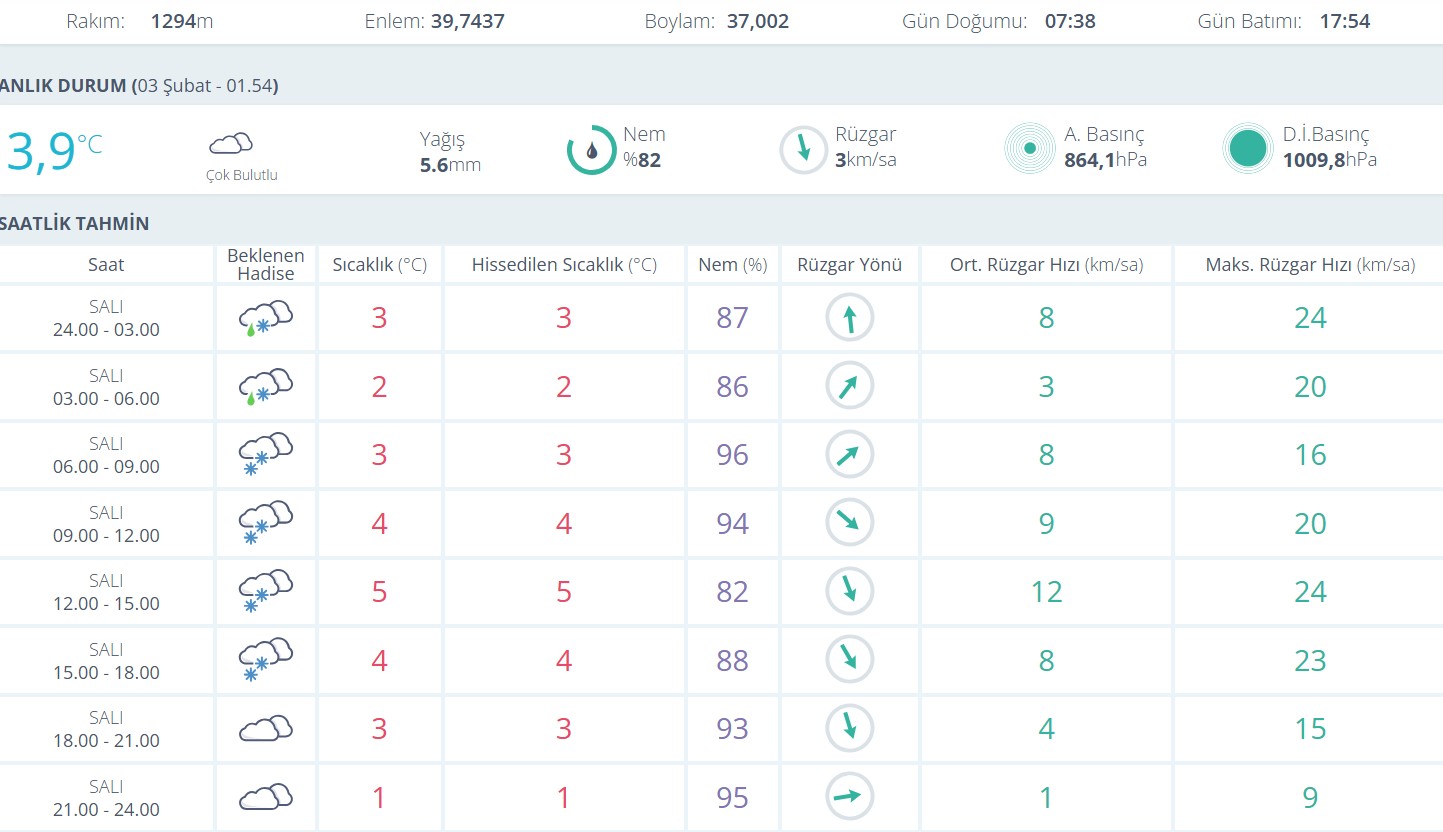
Task: Click the Hissedilen Sıcaklık column header
Action: pos(564,265)
